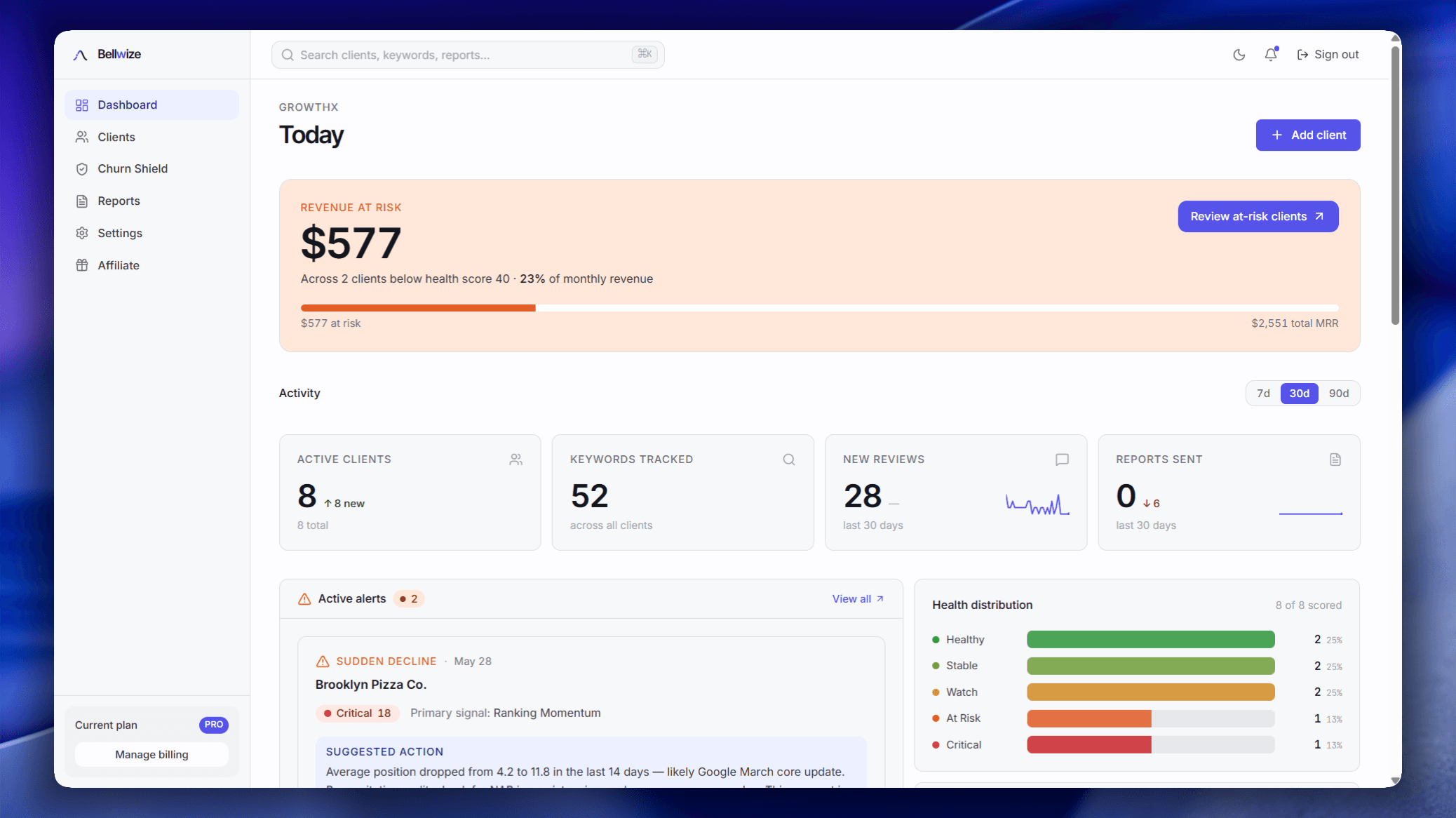This screenshot has width=1456, height=818.
Task: Click the people icon on Active Clients card
Action: 516,460
